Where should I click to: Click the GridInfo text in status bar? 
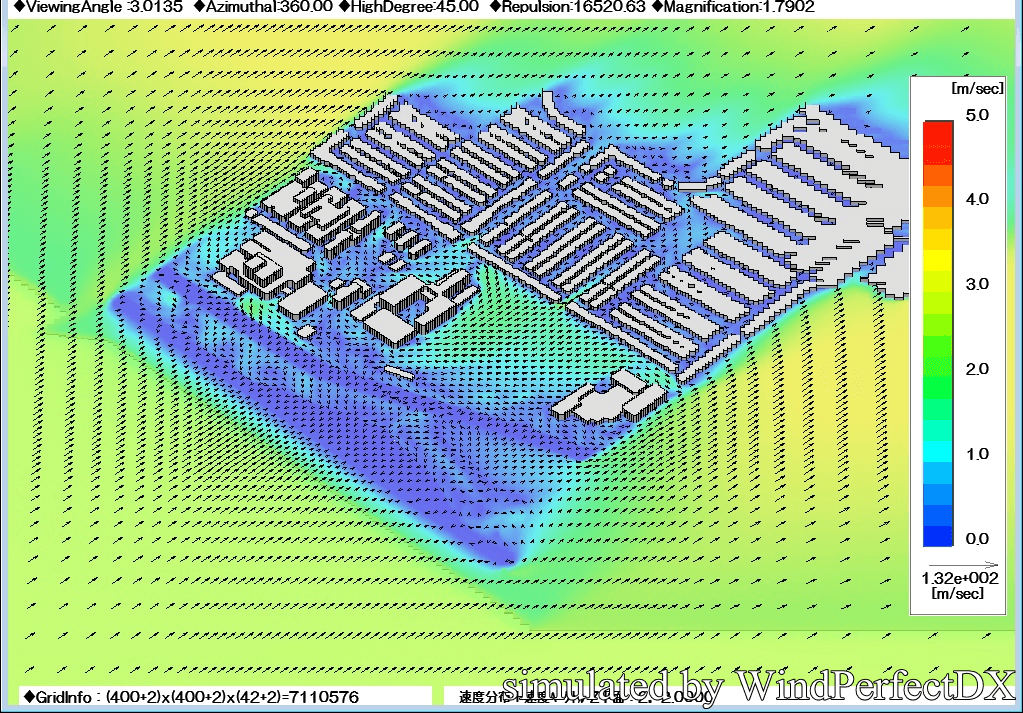(190, 696)
